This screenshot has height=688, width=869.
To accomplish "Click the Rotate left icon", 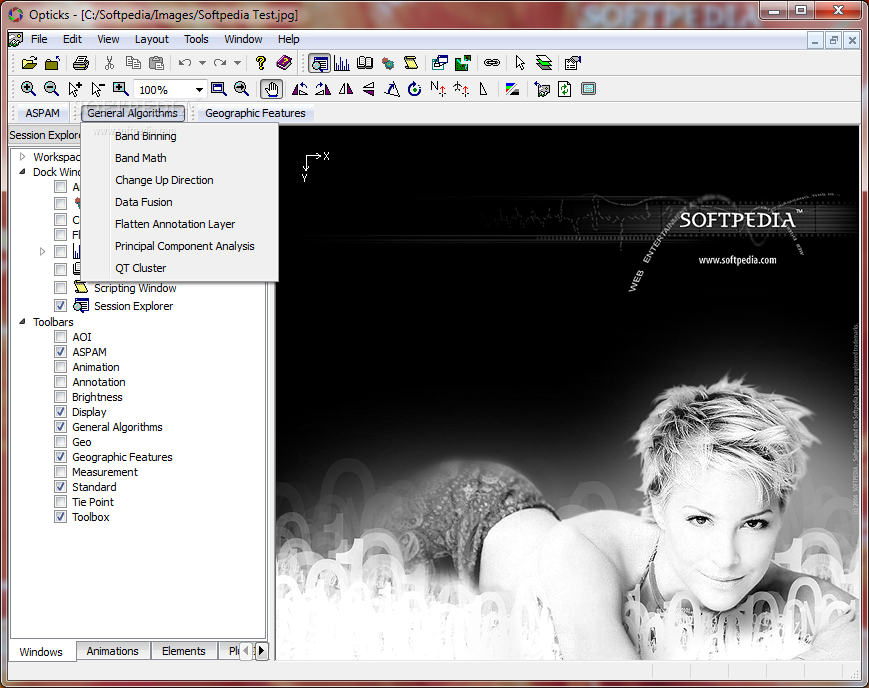I will [300, 89].
